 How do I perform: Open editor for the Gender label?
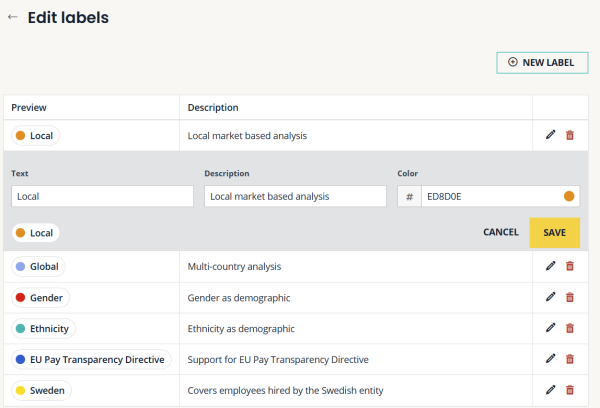click(x=550, y=297)
